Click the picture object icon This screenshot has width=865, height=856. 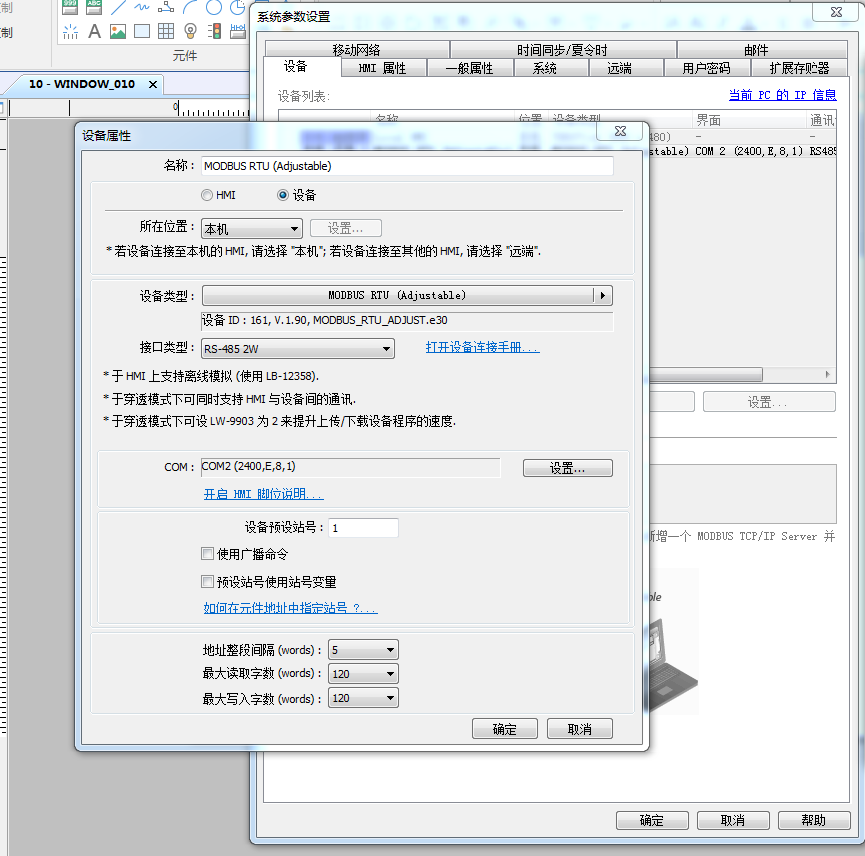118,31
